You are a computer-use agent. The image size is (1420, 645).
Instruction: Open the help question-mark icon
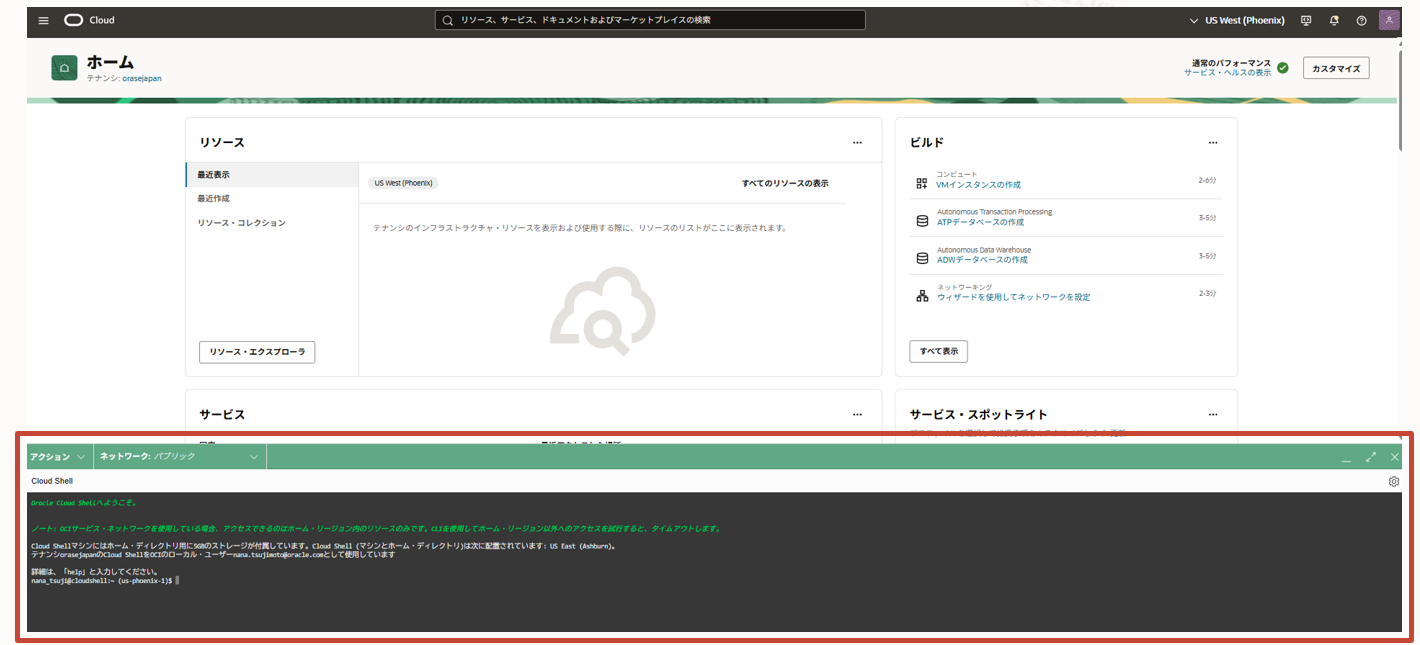(x=1361, y=19)
